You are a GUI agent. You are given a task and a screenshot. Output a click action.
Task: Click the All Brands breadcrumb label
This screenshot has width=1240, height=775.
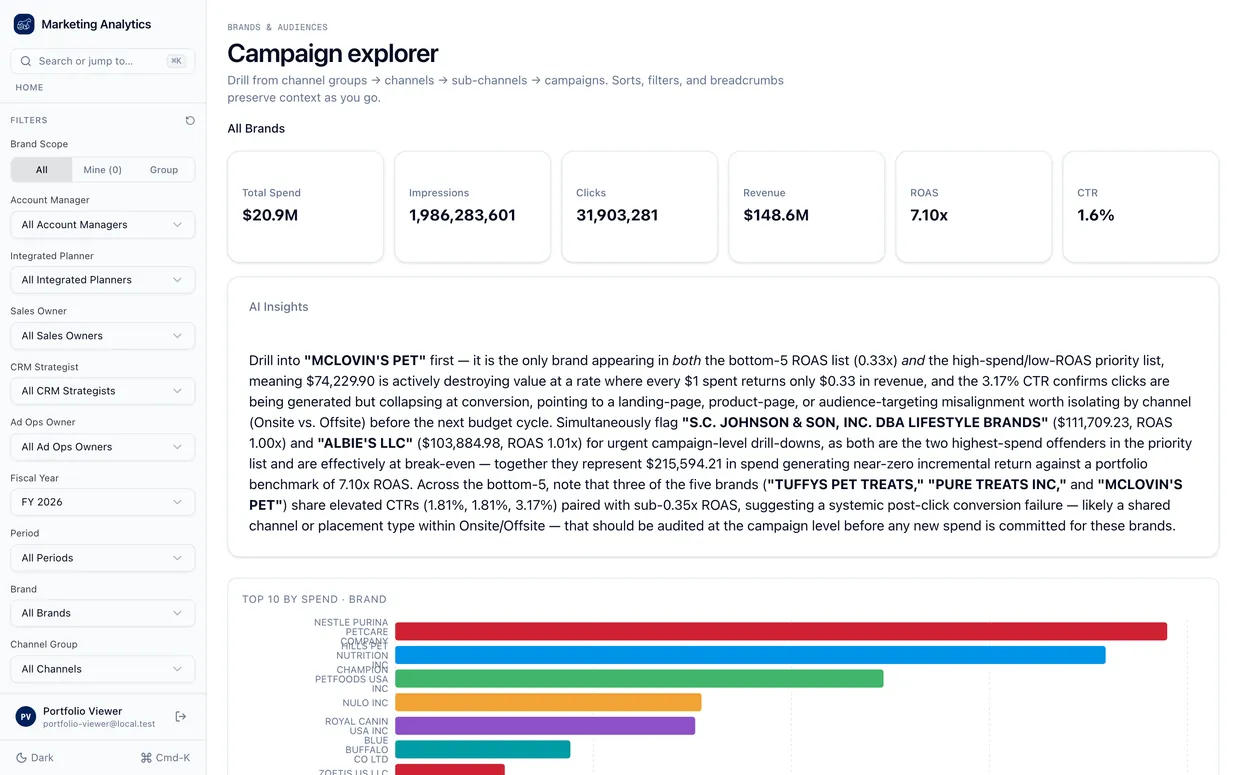coord(256,128)
